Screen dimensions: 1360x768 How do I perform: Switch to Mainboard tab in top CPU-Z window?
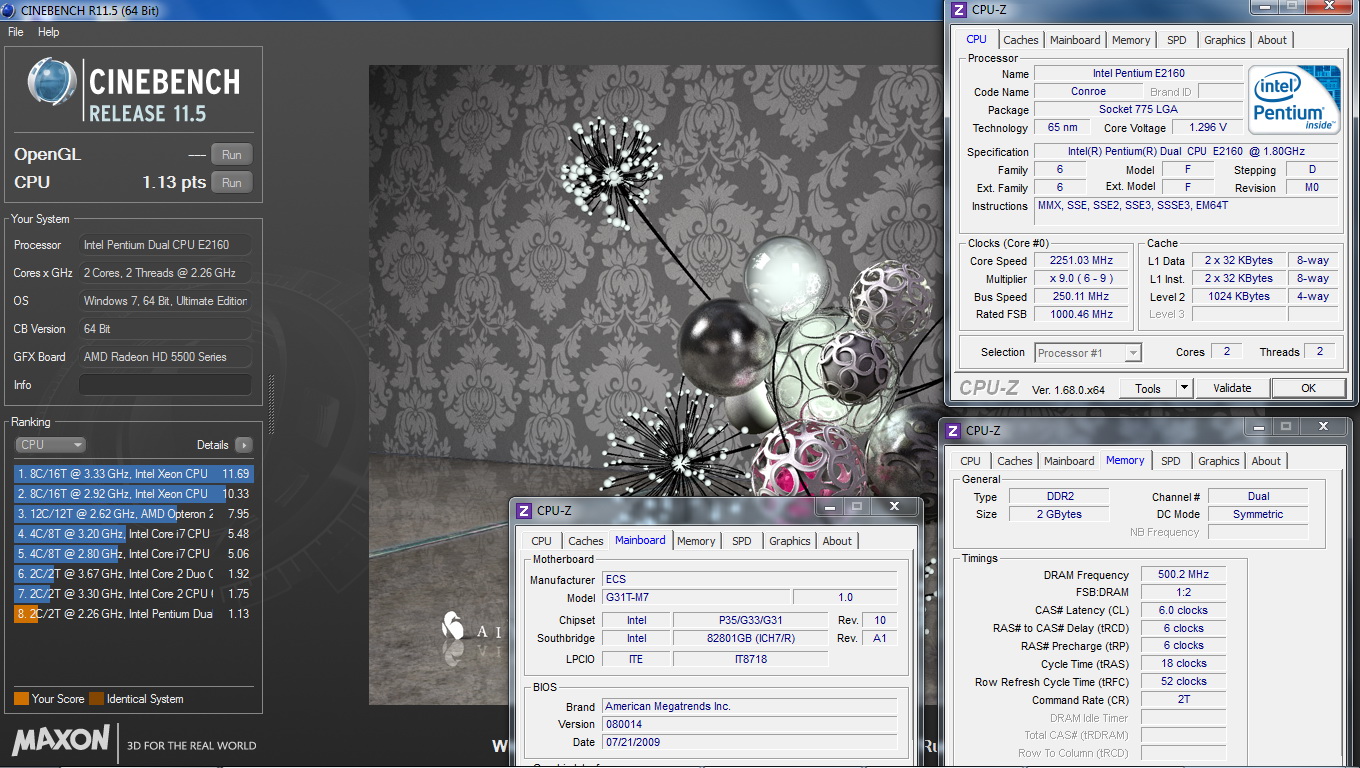click(x=1075, y=40)
